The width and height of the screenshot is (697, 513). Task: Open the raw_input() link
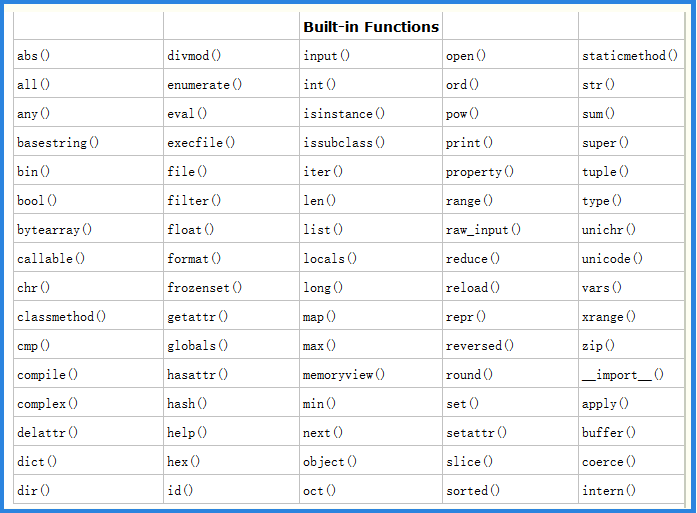coord(483,230)
